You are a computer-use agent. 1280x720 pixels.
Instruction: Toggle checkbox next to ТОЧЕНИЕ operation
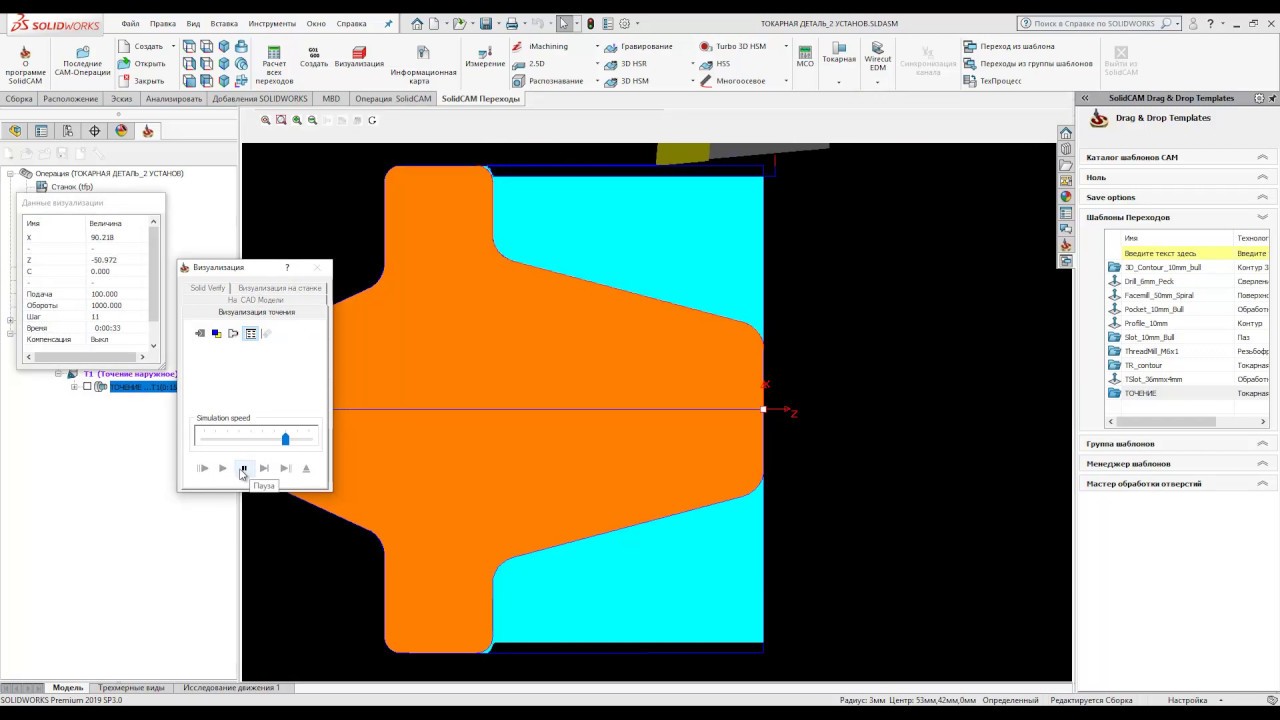[x=87, y=387]
